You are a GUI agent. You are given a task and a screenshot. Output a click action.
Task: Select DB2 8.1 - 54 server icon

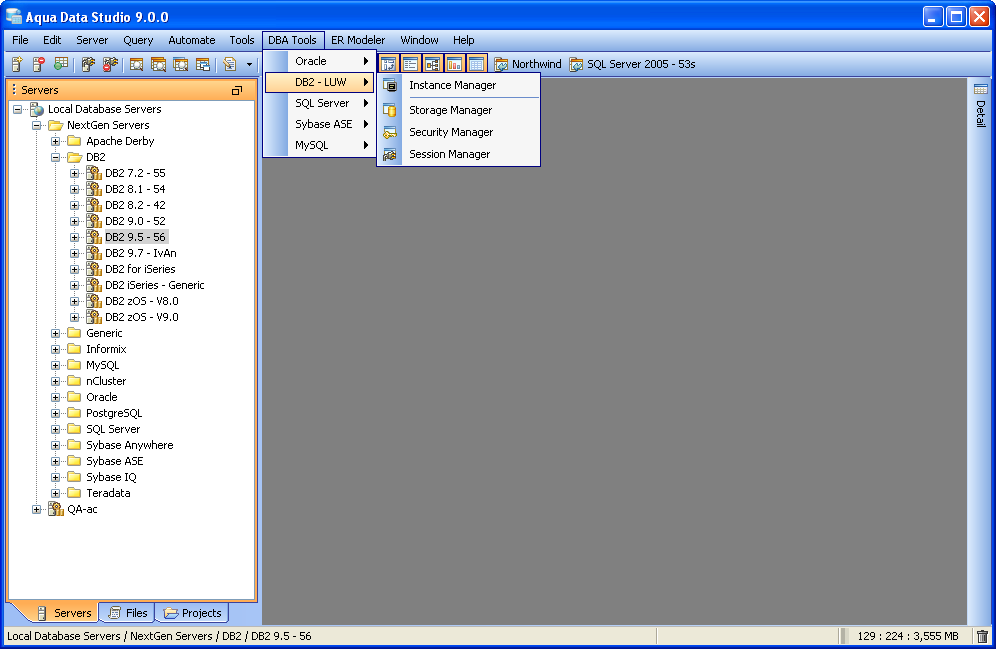pyautogui.click(x=94, y=189)
